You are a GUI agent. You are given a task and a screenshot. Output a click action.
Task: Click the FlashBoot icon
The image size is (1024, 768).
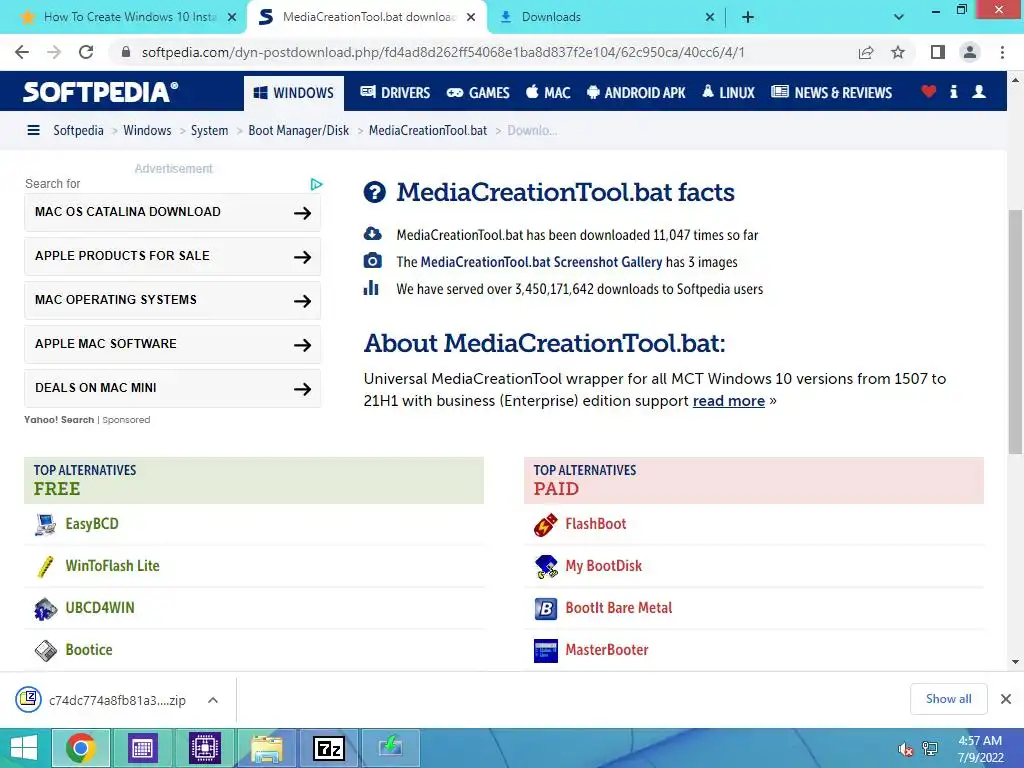click(545, 524)
